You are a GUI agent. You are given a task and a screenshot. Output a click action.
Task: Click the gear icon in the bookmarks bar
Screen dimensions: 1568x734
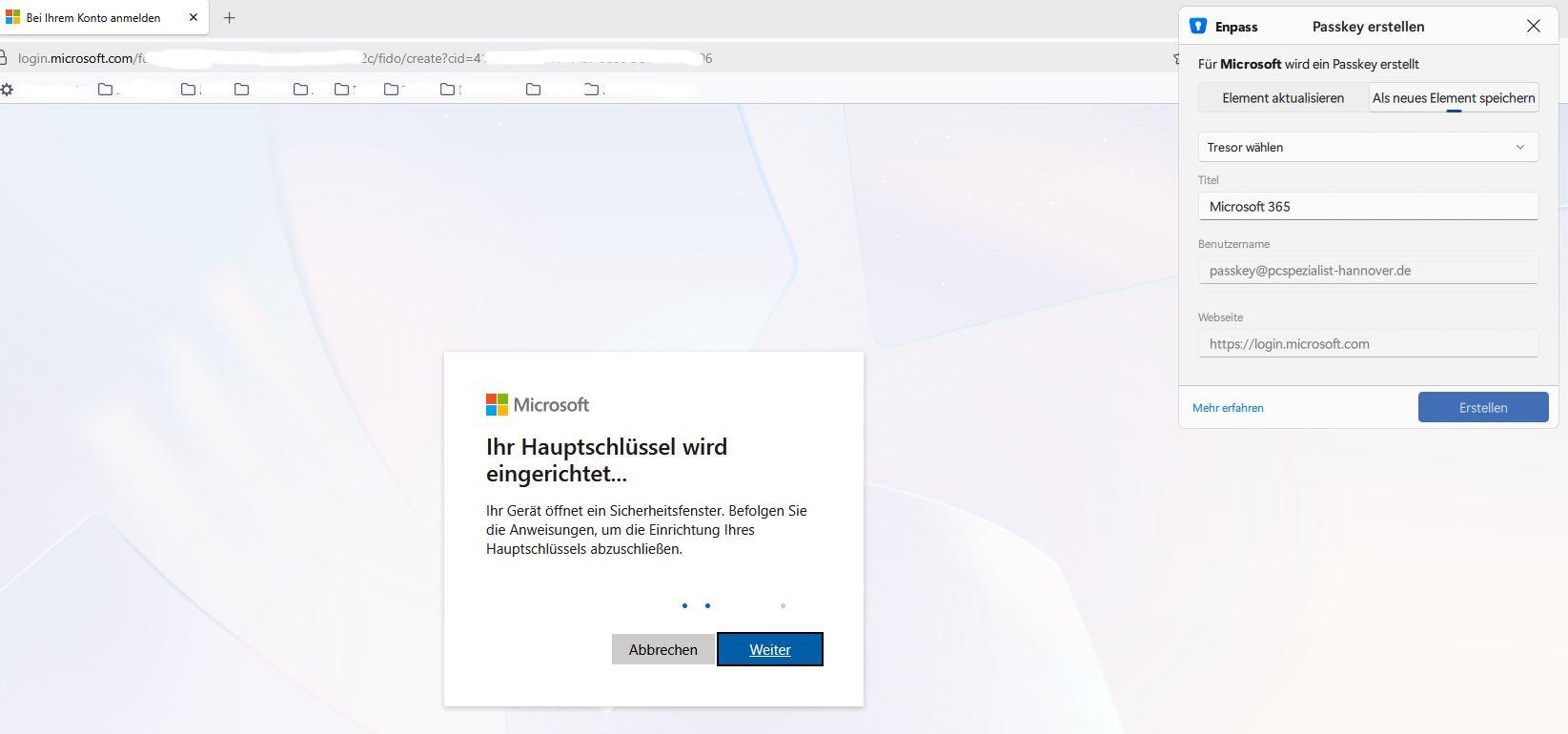(x=7, y=90)
